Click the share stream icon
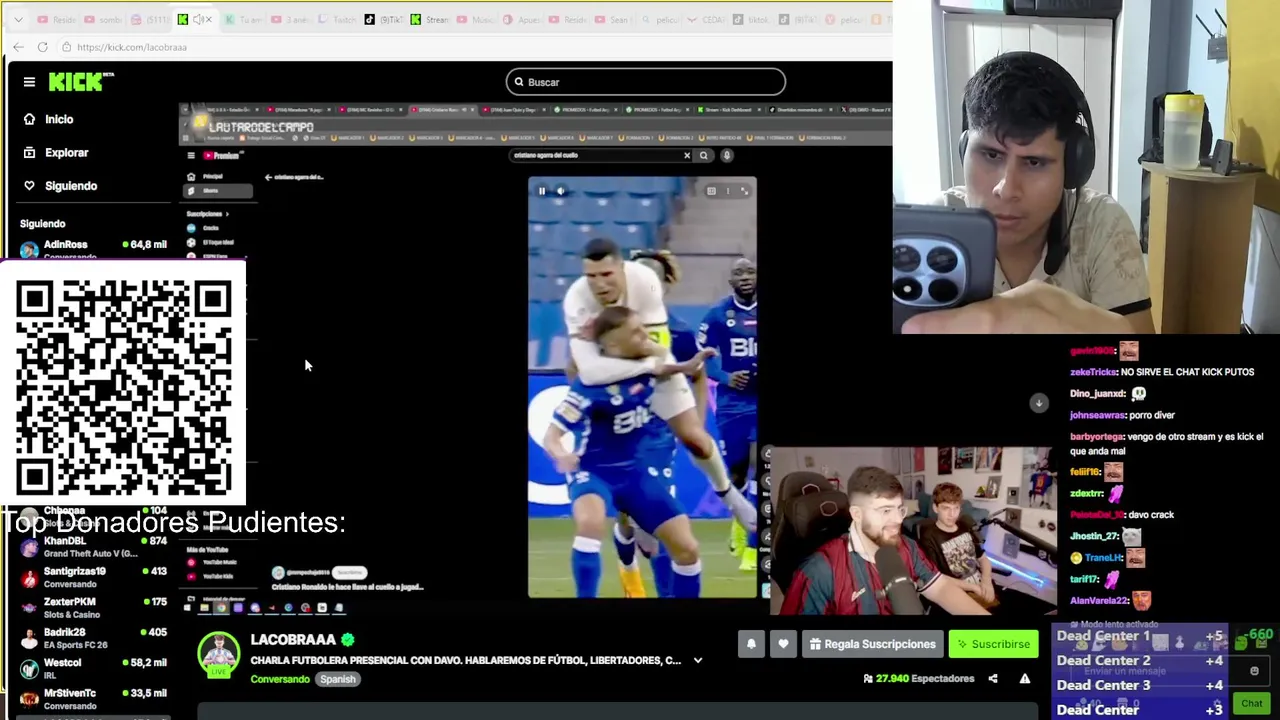The height and width of the screenshot is (720, 1280). [993, 679]
